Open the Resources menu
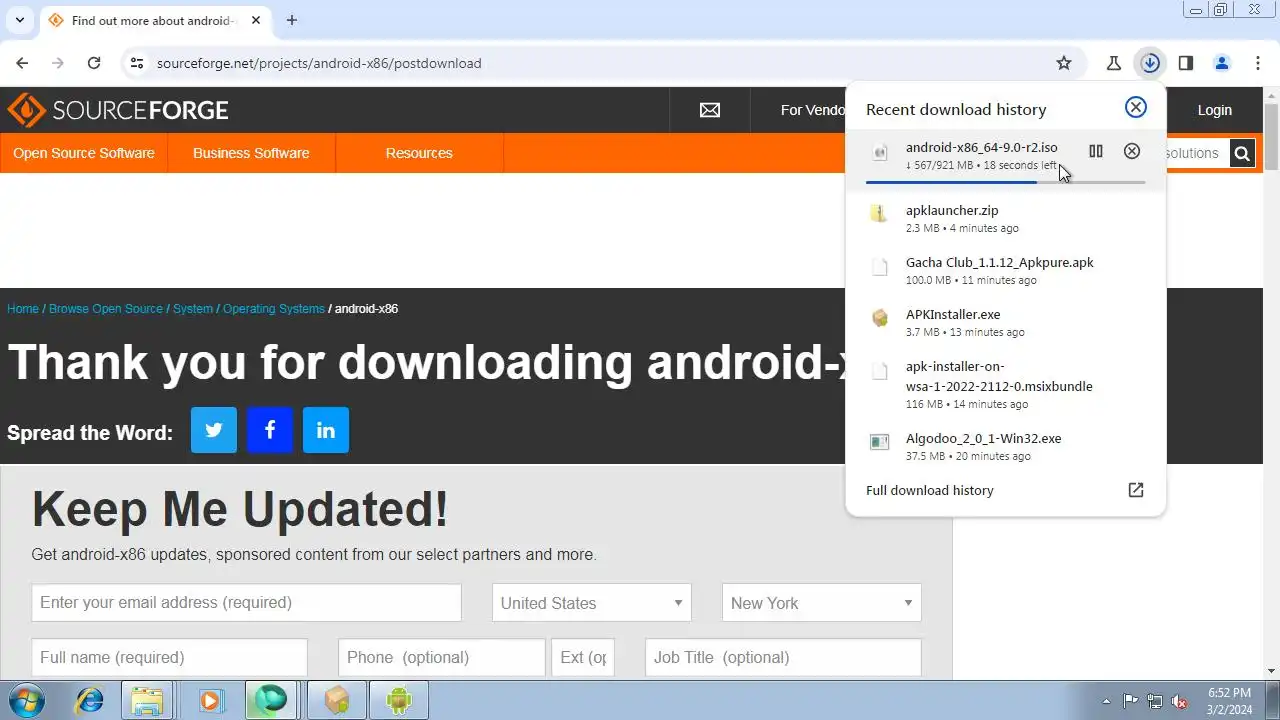 coord(419,153)
